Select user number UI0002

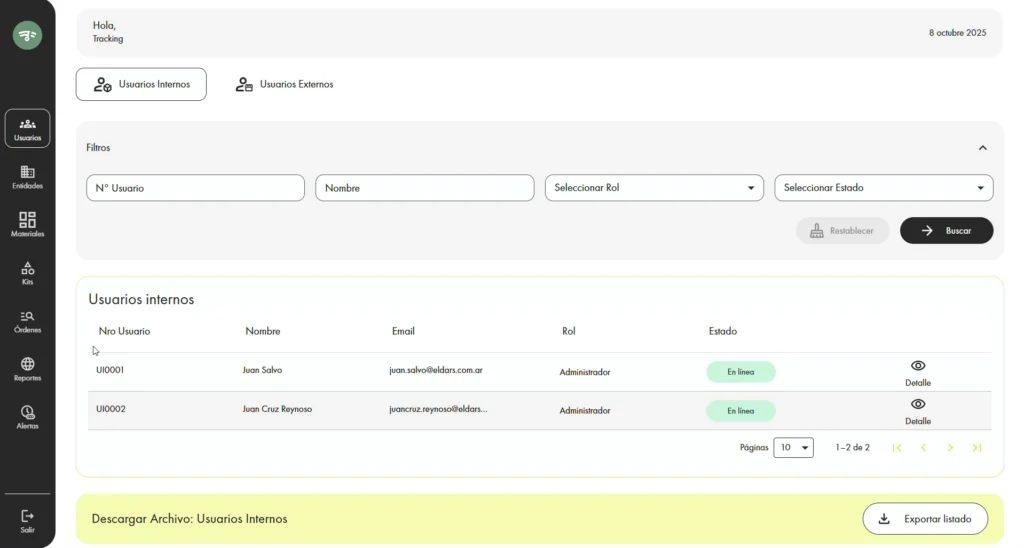tap(110, 409)
